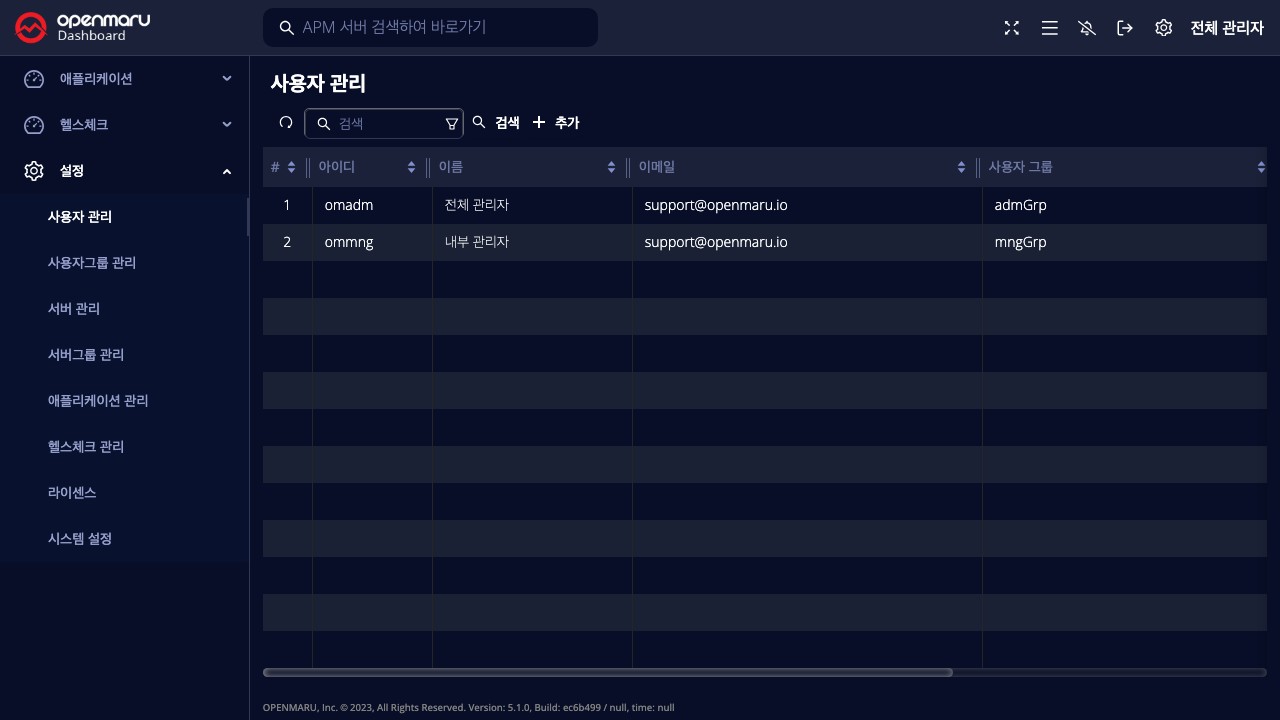The height and width of the screenshot is (720, 1280).
Task: Click the logout icon in top bar
Action: [x=1125, y=28]
